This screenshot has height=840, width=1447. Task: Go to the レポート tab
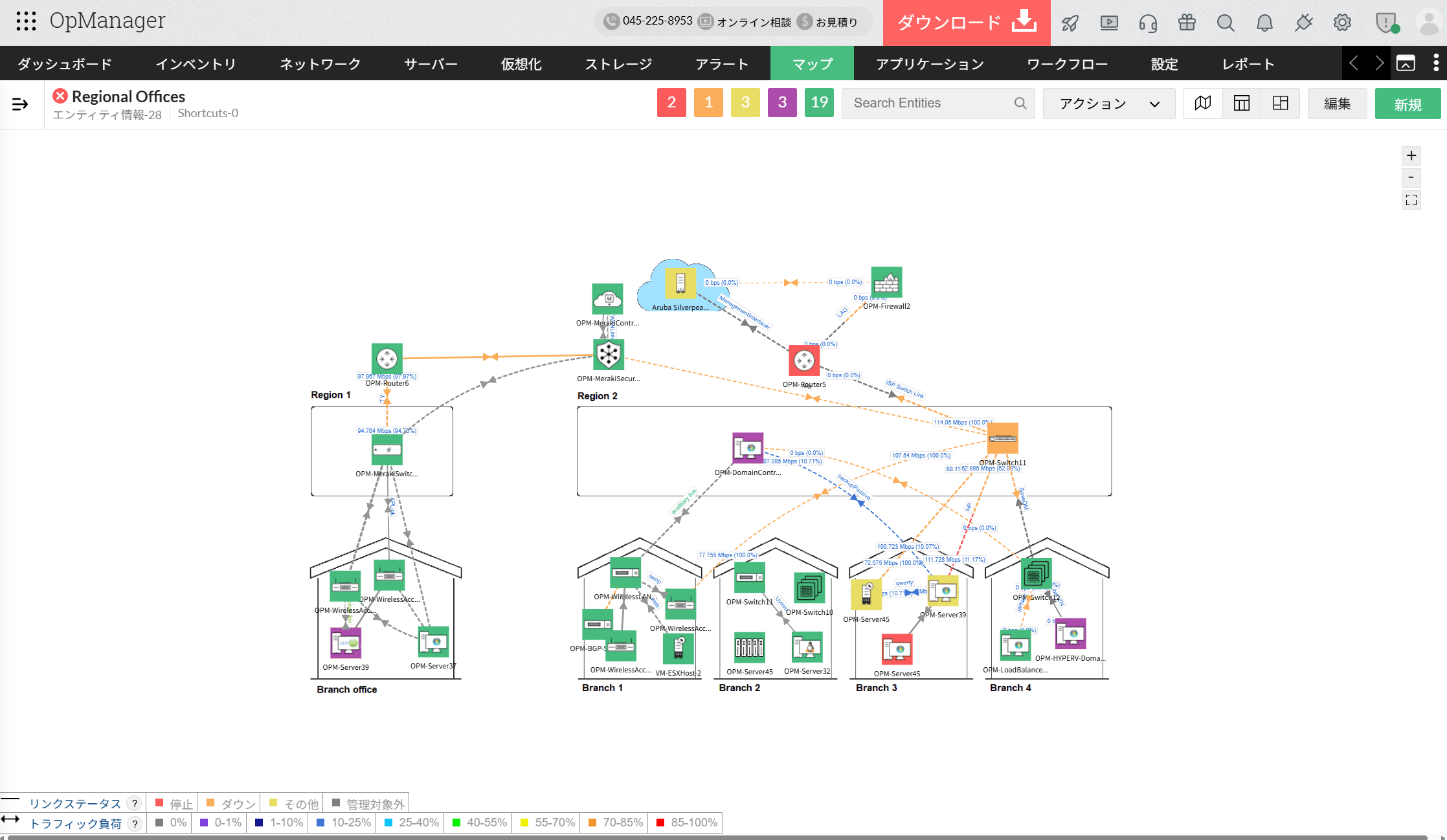point(1248,64)
